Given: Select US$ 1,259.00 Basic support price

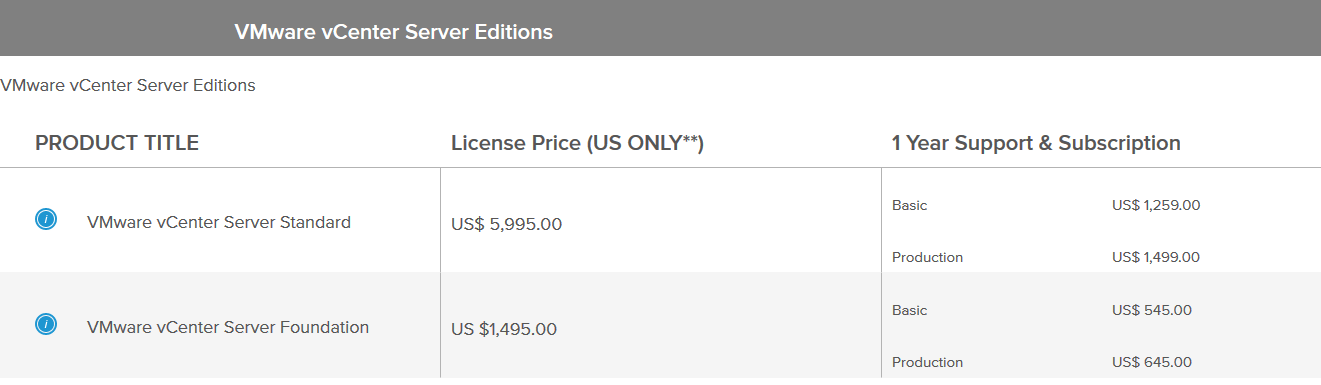Looking at the screenshot, I should coord(1156,205).
